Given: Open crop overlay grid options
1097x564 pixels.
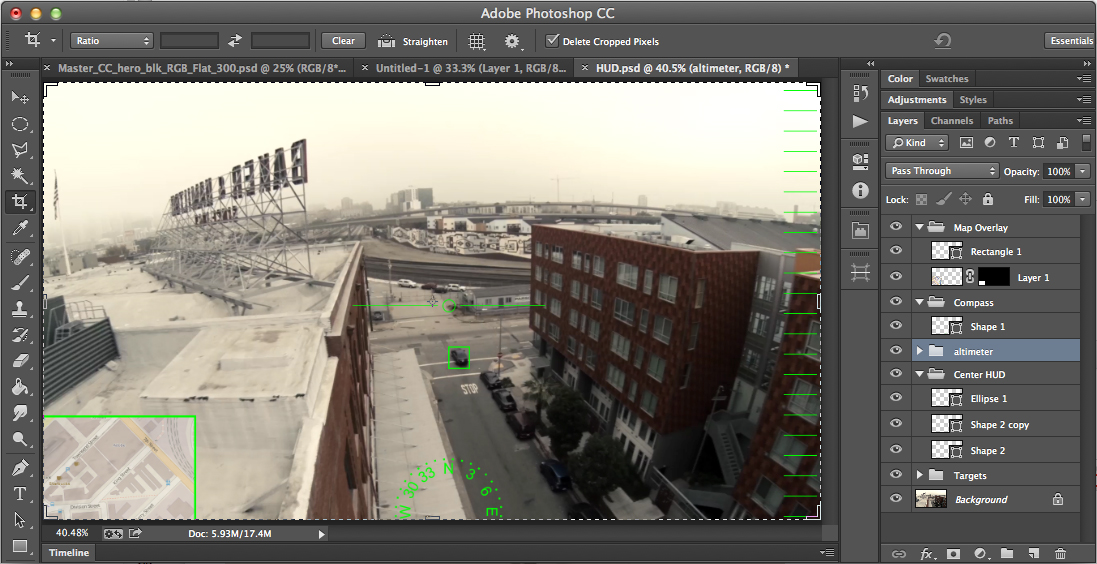Looking at the screenshot, I should 477,41.
